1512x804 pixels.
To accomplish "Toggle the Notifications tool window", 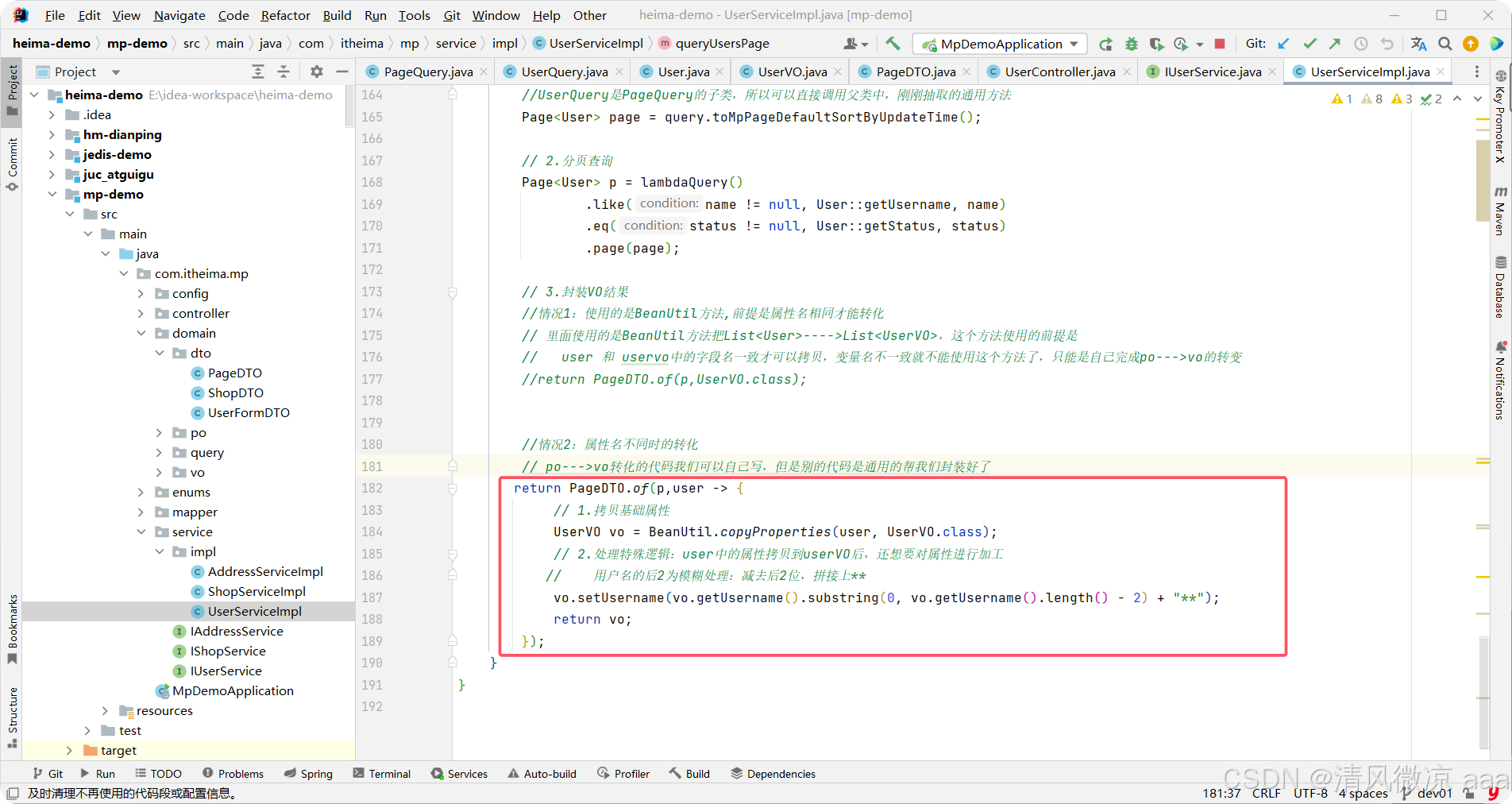I will point(1500,380).
